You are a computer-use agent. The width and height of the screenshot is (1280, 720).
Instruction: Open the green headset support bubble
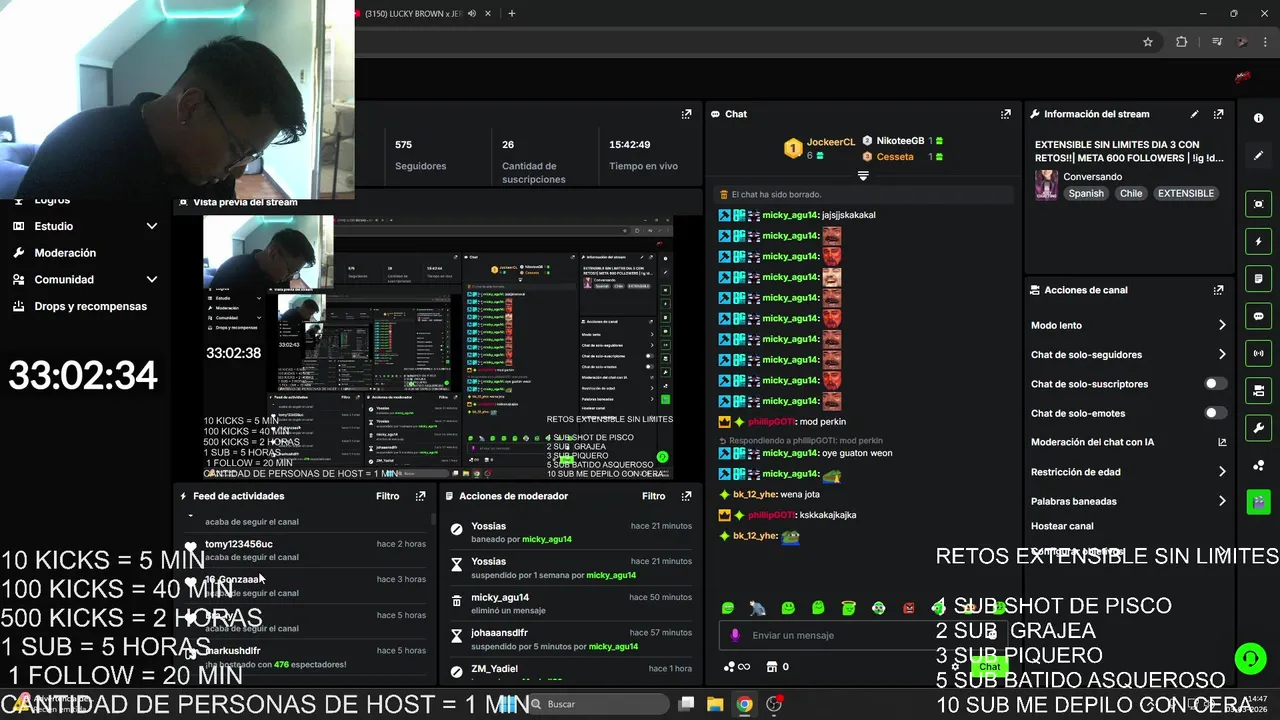tap(1250, 658)
